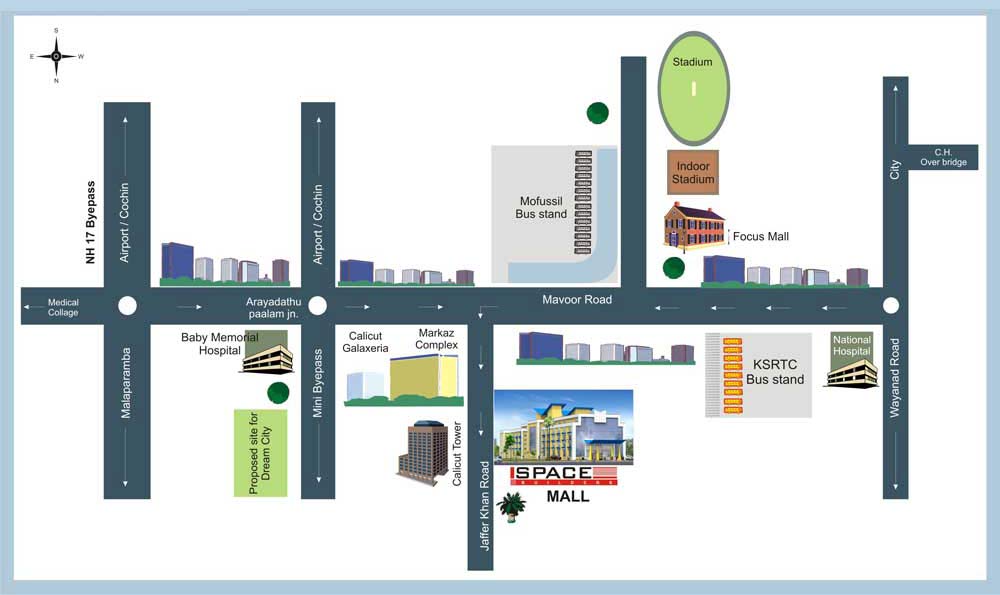Viewport: 1000px width, 595px height.
Task: Click the green oval Stadium
Action: pos(693,89)
